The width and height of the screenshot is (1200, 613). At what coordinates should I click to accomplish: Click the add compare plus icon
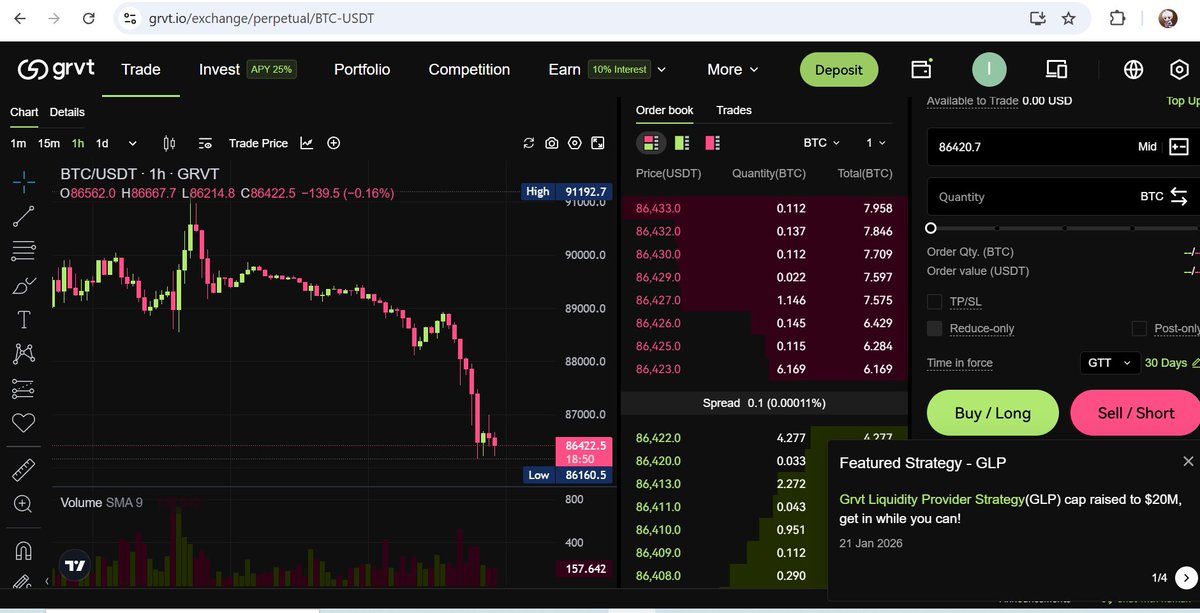[334, 143]
